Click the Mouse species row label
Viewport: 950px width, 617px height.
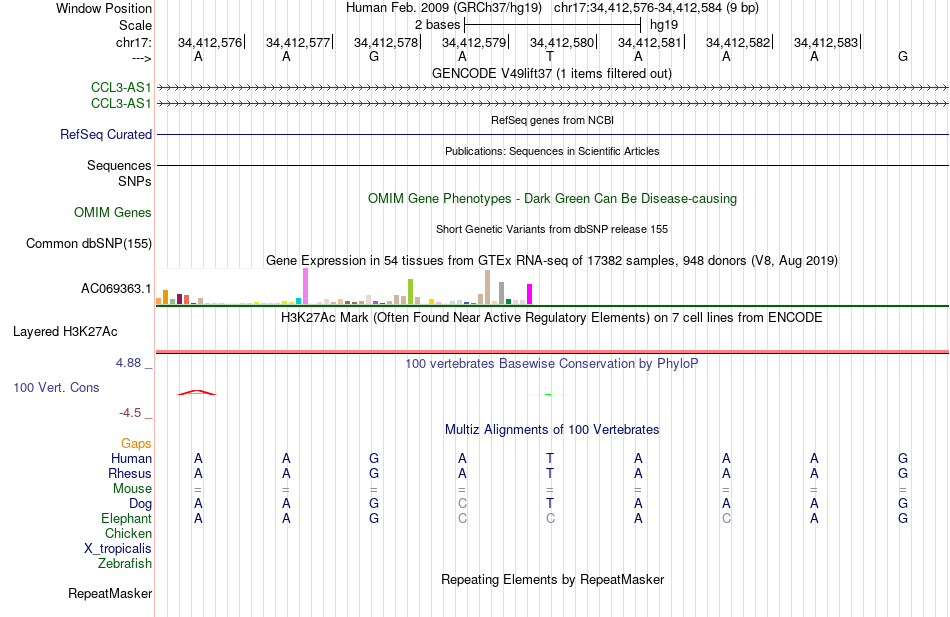click(x=132, y=489)
